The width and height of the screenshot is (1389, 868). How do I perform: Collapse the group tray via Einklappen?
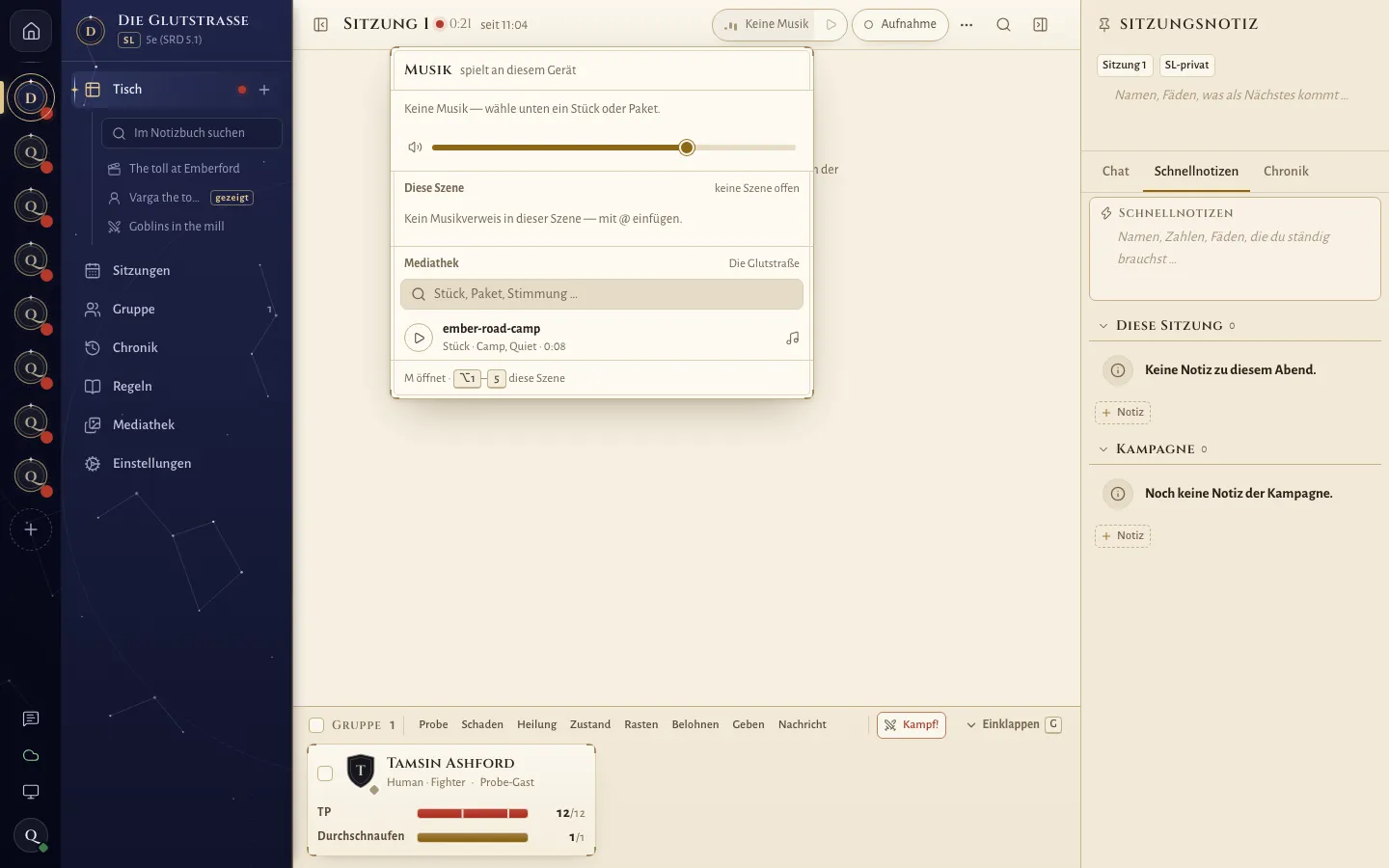point(1013,724)
